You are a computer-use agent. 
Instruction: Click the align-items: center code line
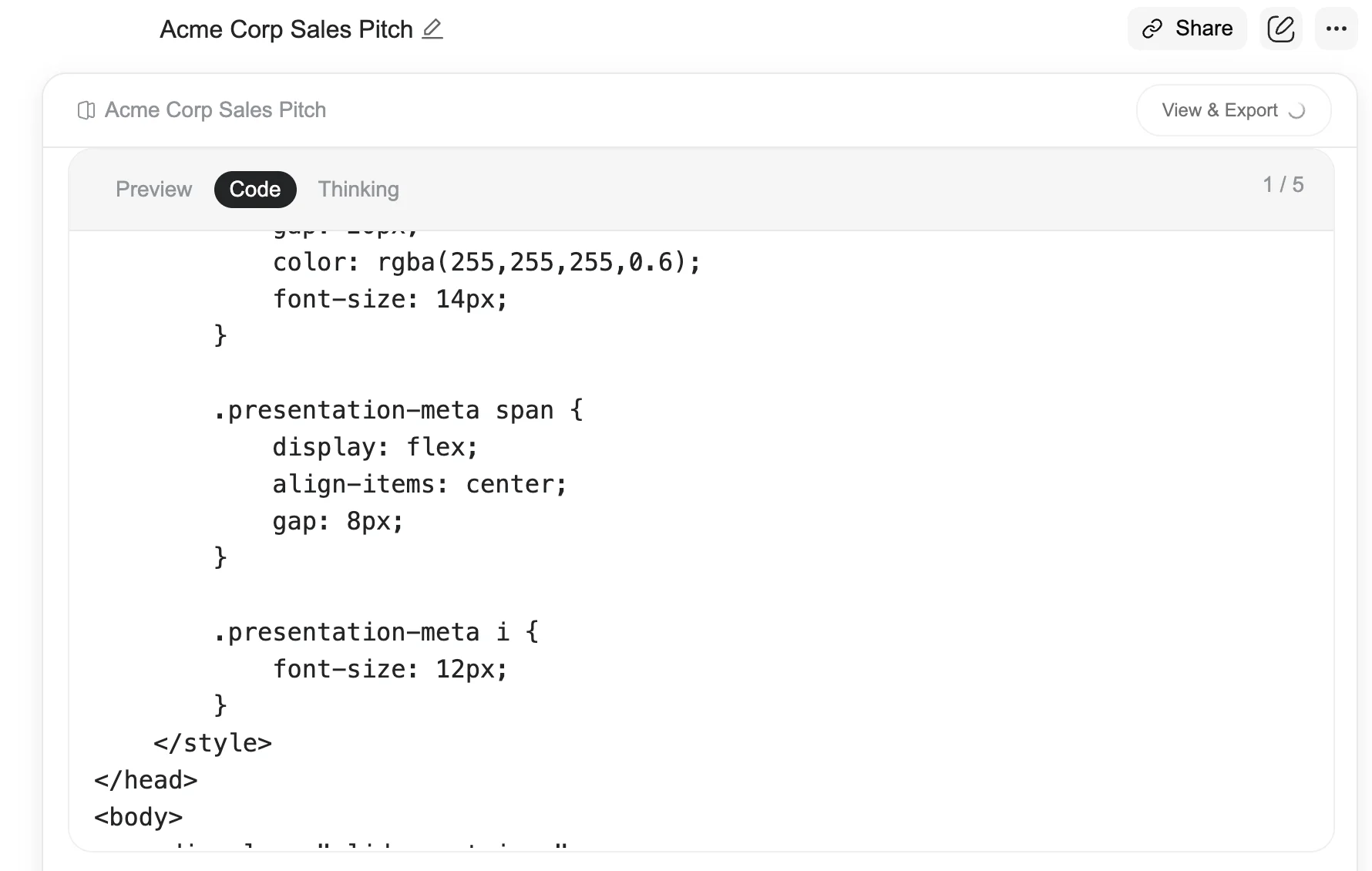click(x=419, y=484)
